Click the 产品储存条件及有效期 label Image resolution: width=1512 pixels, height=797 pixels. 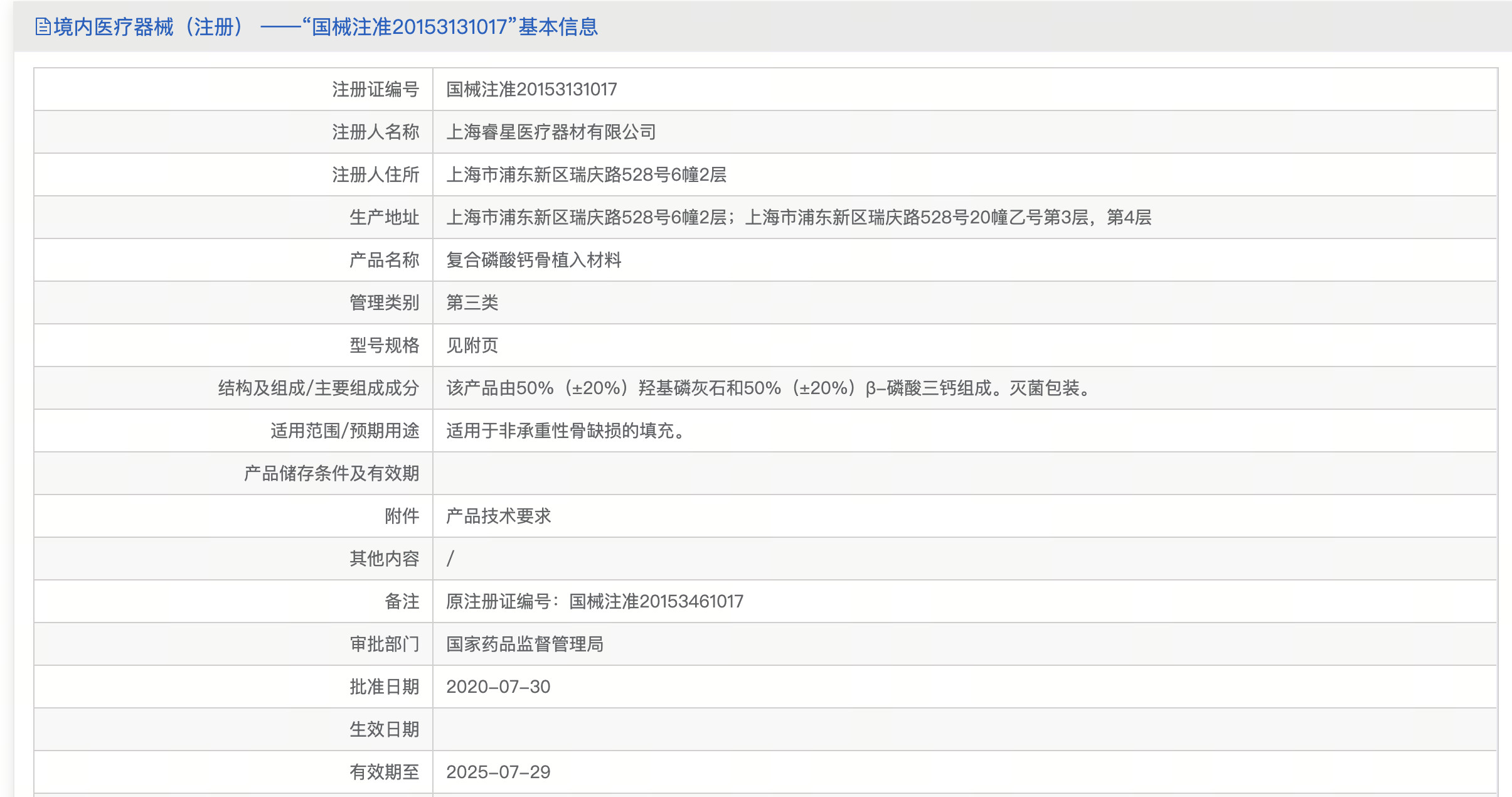coord(332,473)
